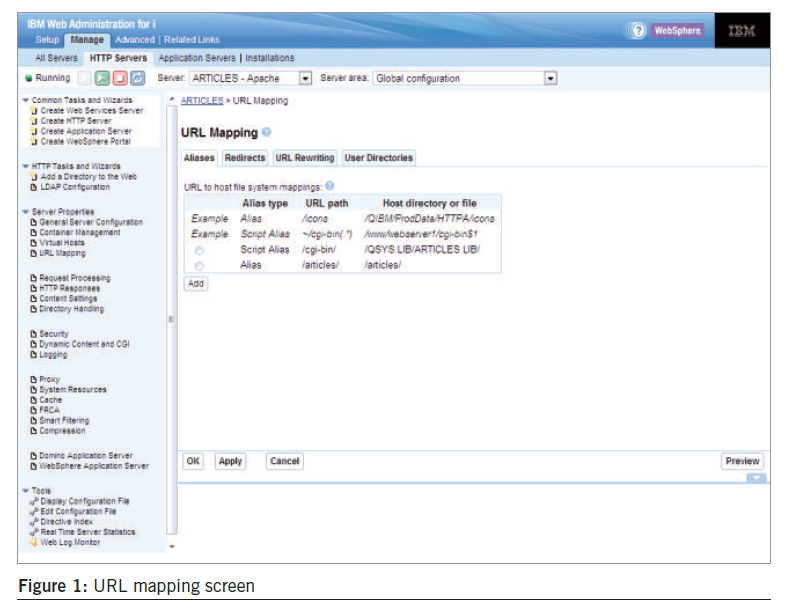The height and width of the screenshot is (609, 787).
Task: Click the Create Web Services Server wizard icon
Action: tap(34, 110)
